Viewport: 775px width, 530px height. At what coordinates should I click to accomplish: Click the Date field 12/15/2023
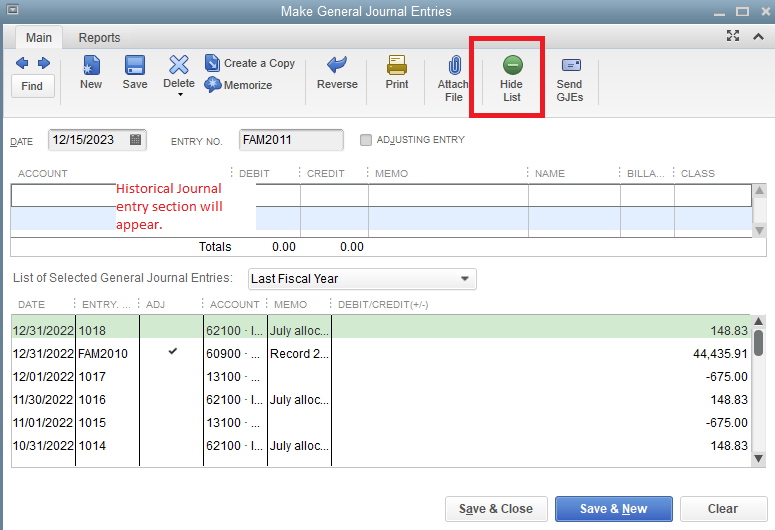coord(97,140)
